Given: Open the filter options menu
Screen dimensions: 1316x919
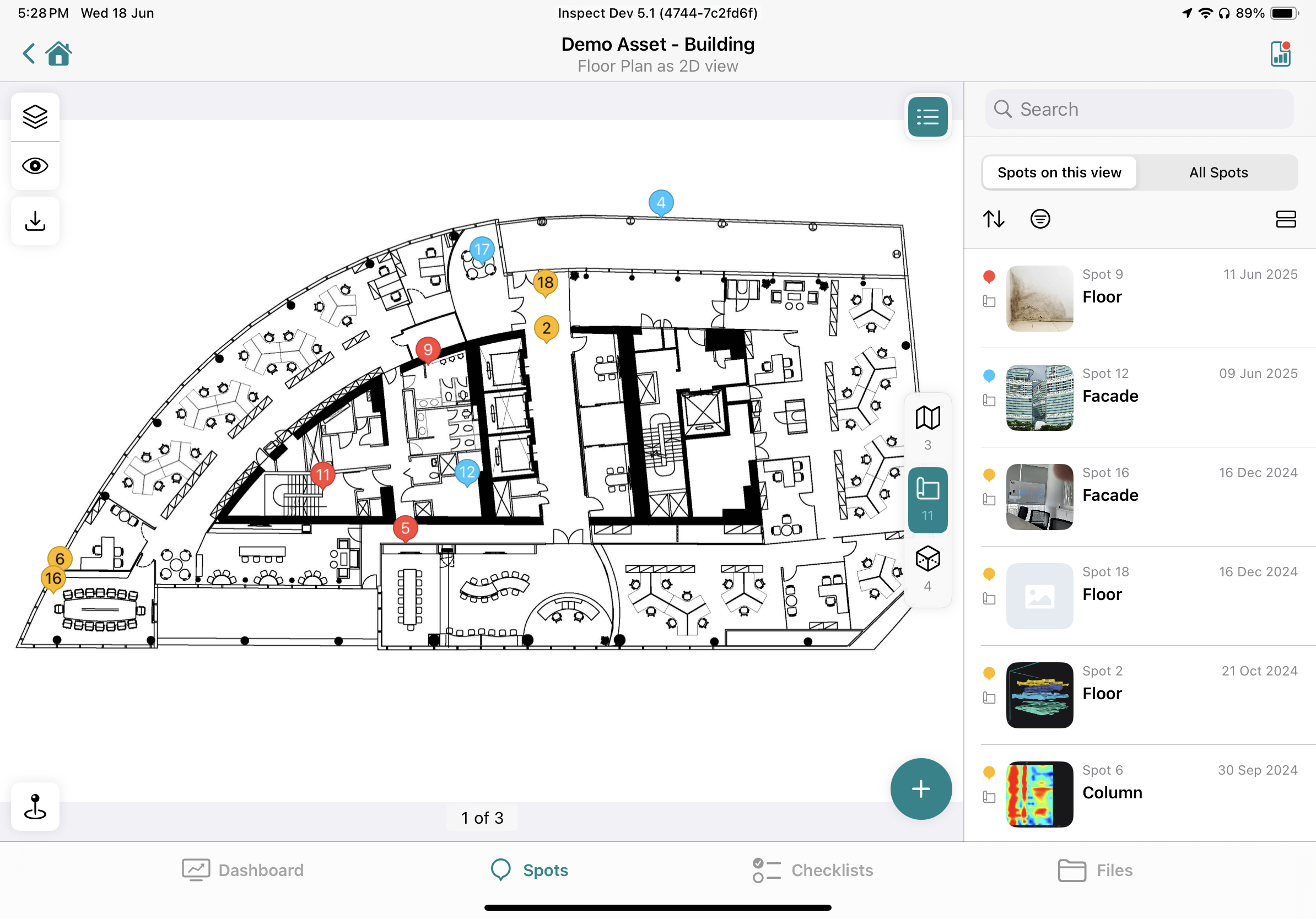Looking at the screenshot, I should pos(1040,219).
